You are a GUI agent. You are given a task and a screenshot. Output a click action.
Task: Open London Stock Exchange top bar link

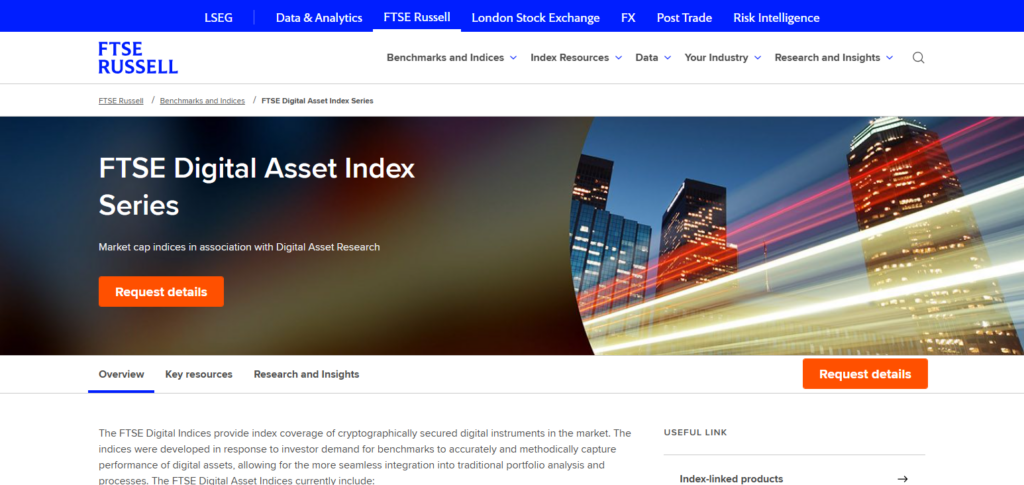(x=536, y=18)
